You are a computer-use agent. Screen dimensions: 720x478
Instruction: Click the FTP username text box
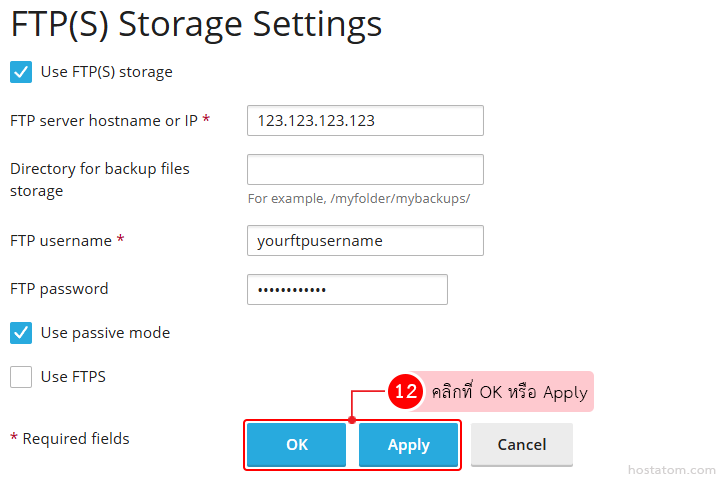click(x=365, y=240)
